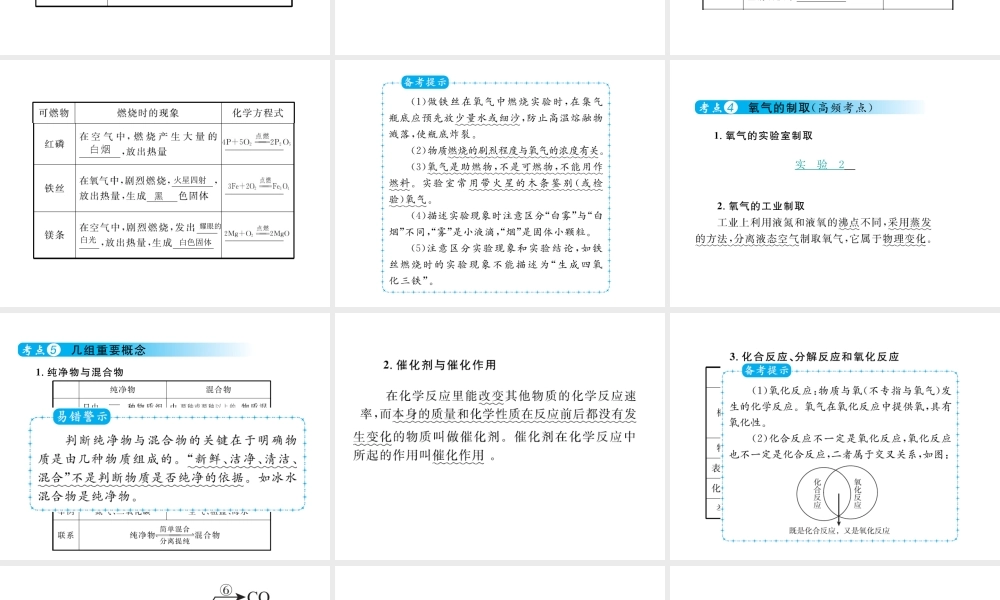The width and height of the screenshot is (1000, 600).
Task: Select the slide on catalysts (催化剂与催化作用)
Action: coord(500,436)
